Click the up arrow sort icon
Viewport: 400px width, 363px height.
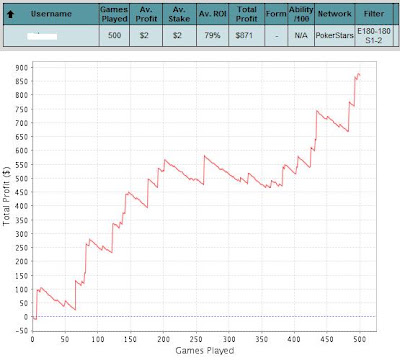coord(10,14)
